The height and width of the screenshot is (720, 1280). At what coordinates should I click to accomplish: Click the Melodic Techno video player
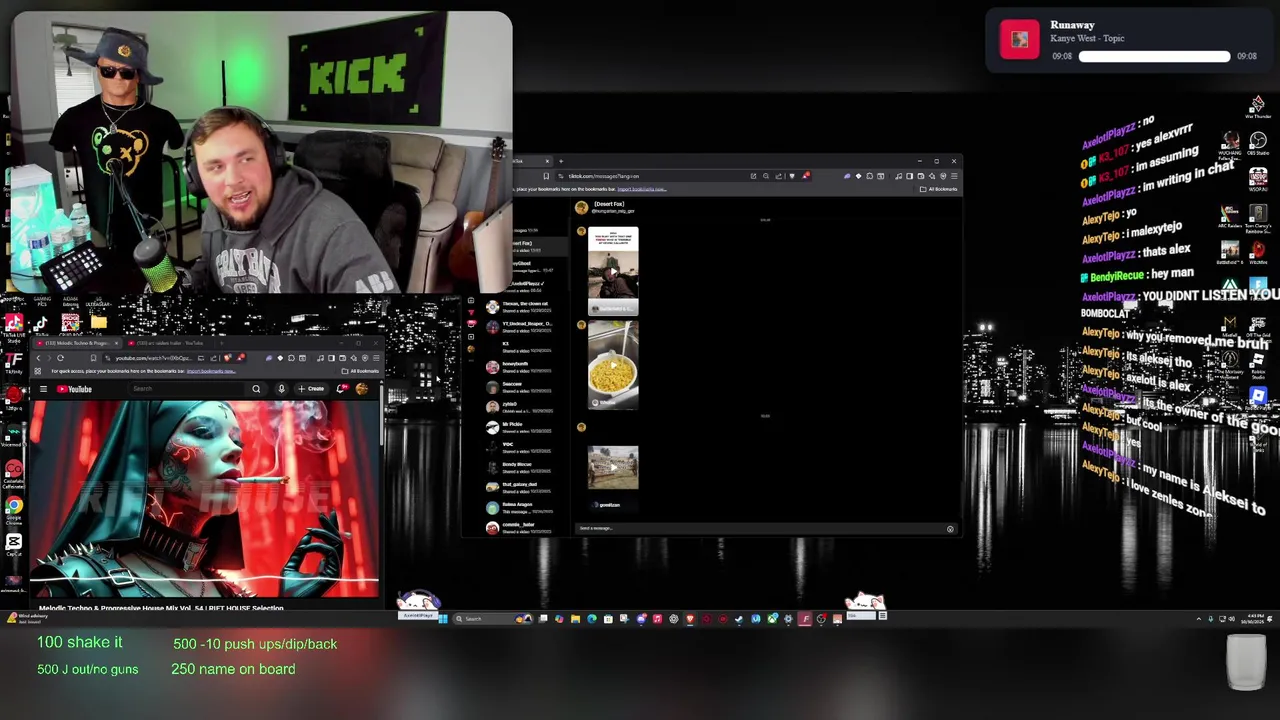pos(205,498)
